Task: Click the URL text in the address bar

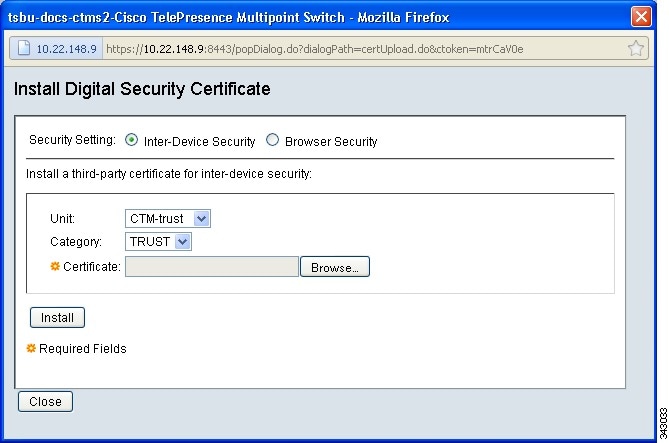Action: pyautogui.click(x=314, y=49)
